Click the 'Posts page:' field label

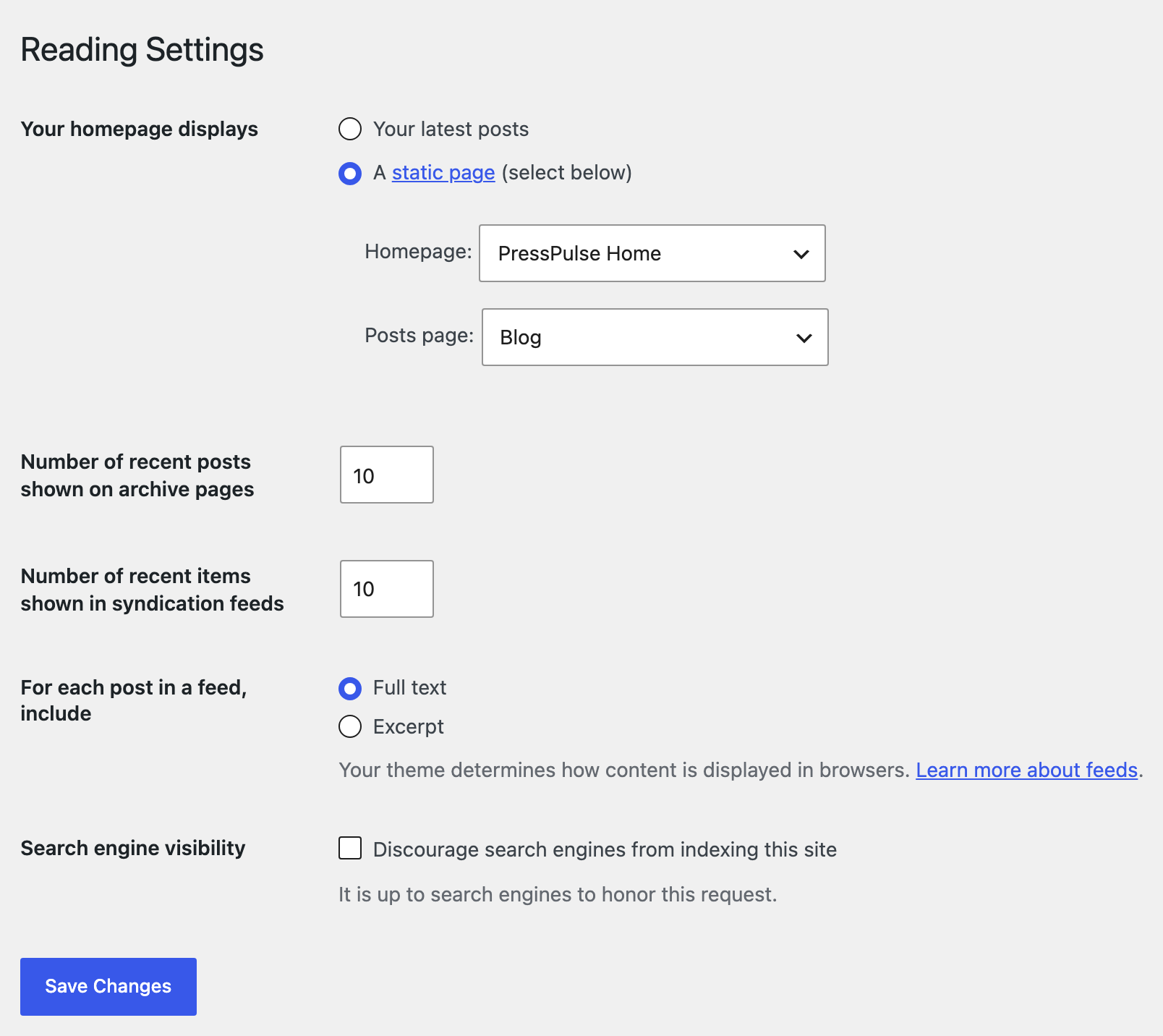click(x=419, y=335)
